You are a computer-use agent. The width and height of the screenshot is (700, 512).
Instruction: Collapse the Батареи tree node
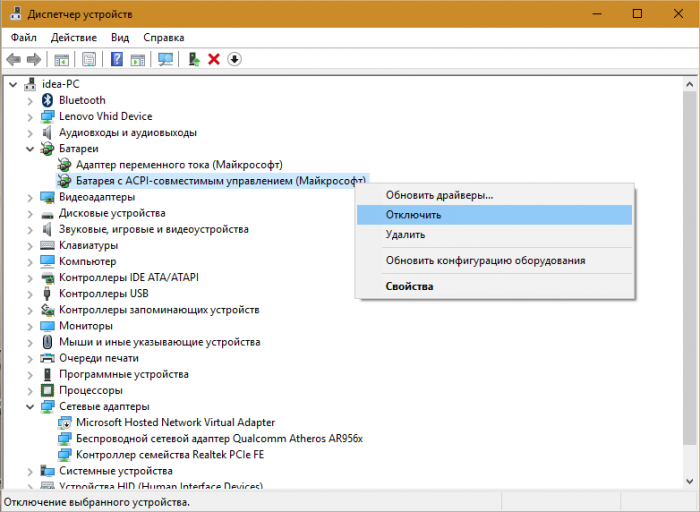(28, 148)
